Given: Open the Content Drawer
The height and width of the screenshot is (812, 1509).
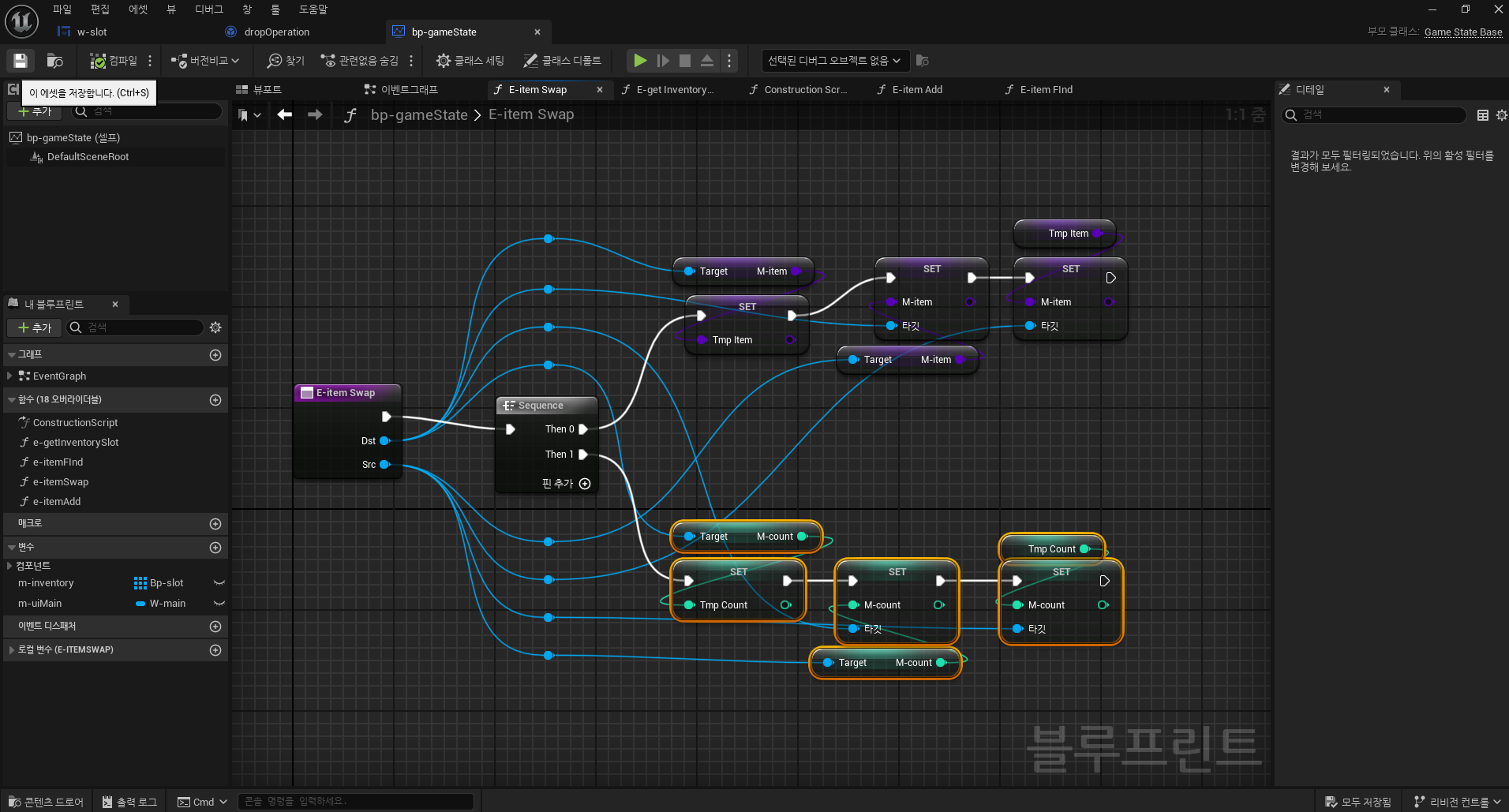Looking at the screenshot, I should (x=46, y=802).
